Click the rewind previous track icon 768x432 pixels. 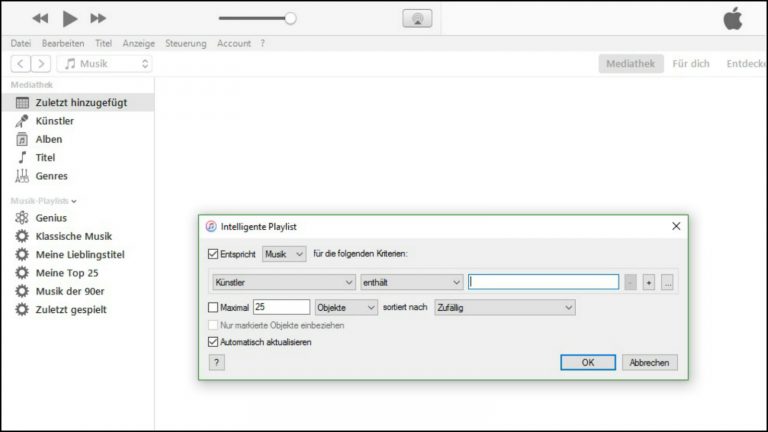coord(40,18)
